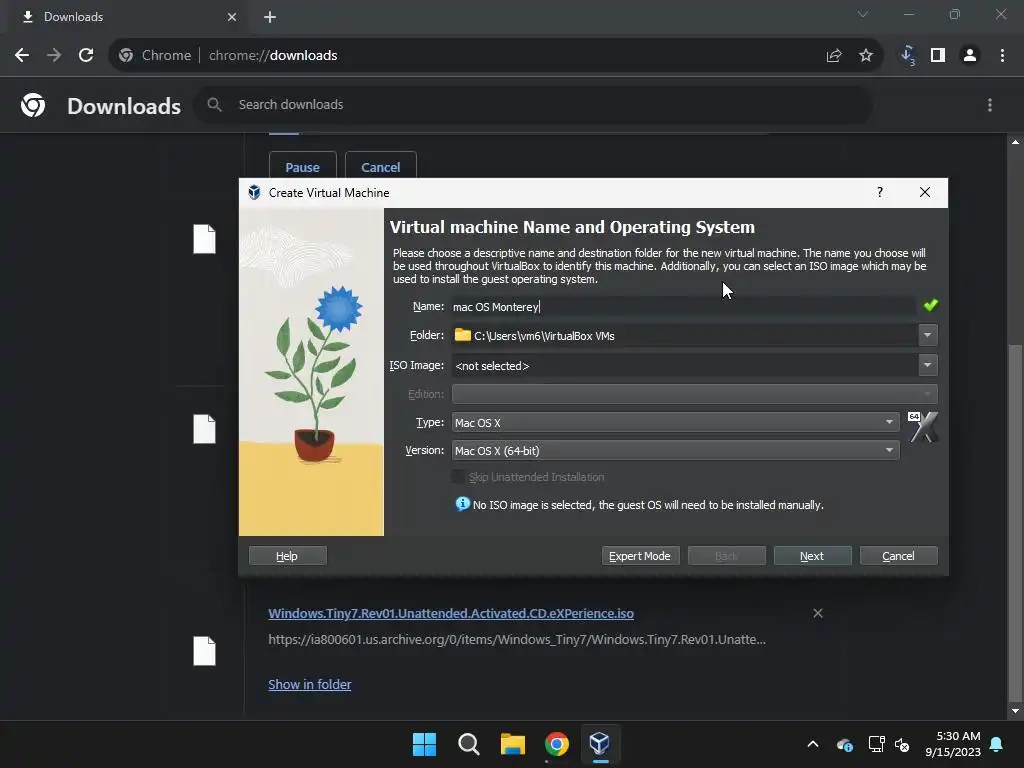Reload the downloads page
1024x768 pixels.
pyautogui.click(x=86, y=56)
